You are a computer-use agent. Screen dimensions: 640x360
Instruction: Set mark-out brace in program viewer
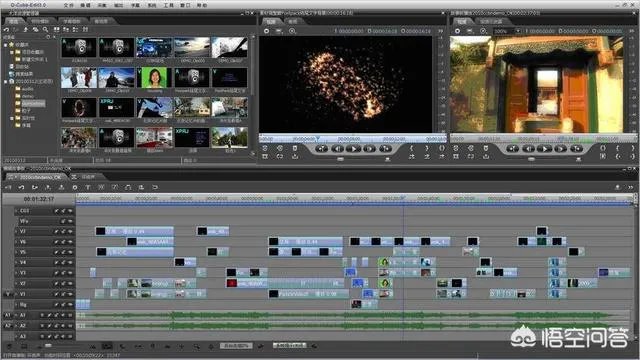coord(633,149)
